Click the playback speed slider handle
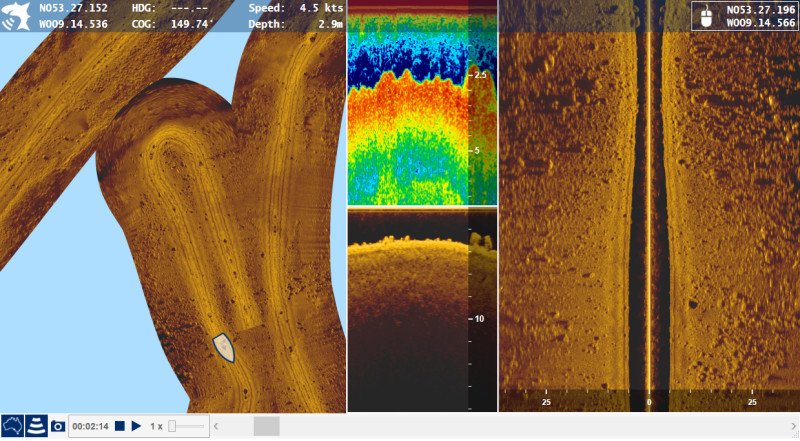The width and height of the screenshot is (800, 441). click(x=173, y=426)
